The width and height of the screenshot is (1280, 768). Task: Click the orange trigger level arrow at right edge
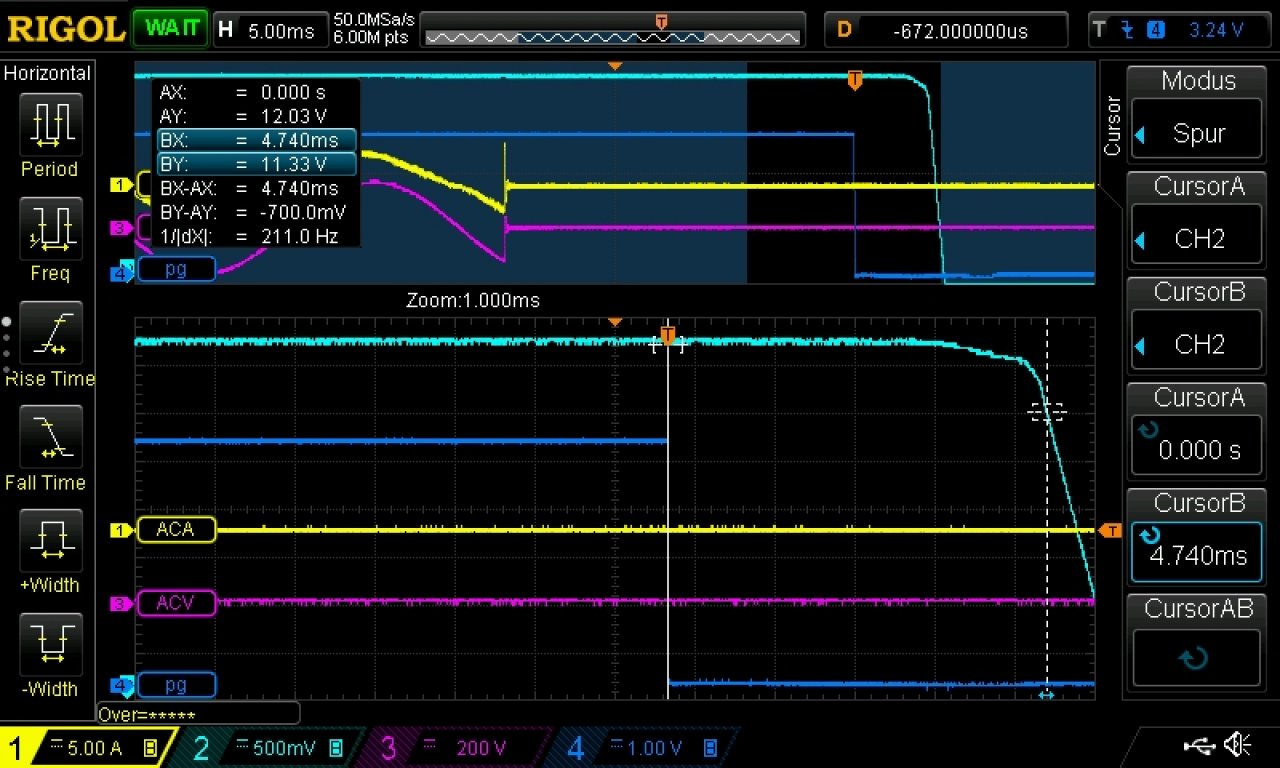point(1110,530)
